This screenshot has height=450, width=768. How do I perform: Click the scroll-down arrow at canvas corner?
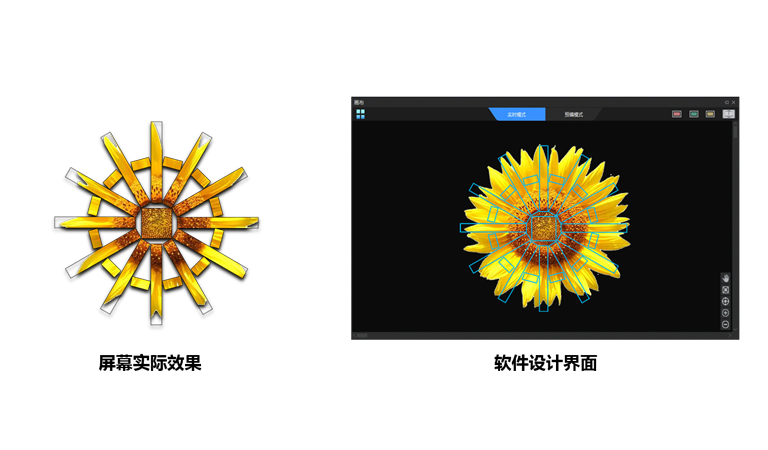tap(735, 333)
